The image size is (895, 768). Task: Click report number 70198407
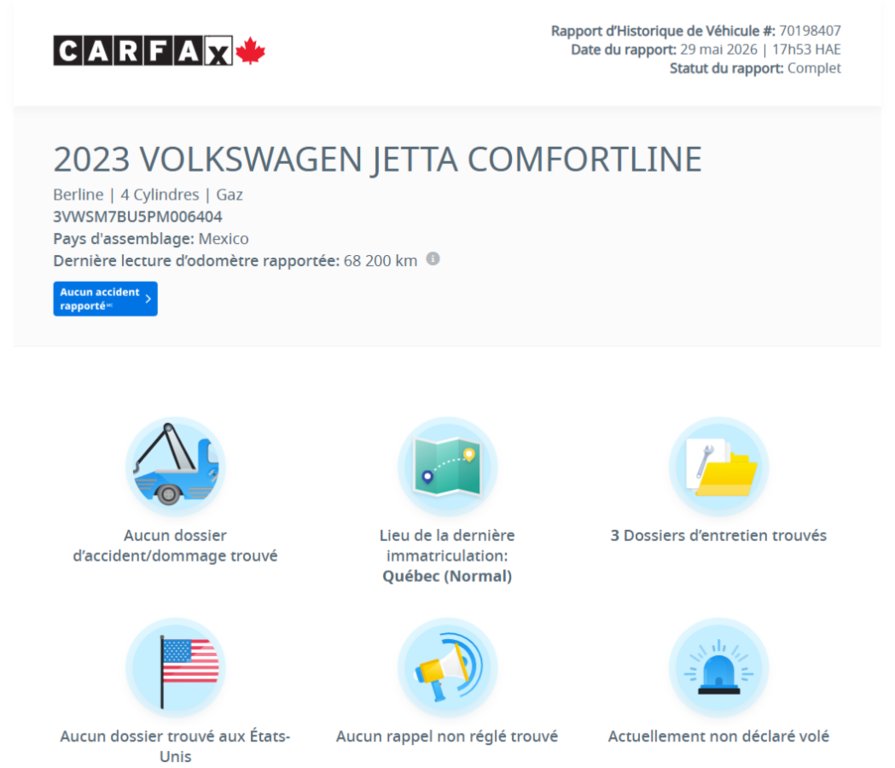810,31
